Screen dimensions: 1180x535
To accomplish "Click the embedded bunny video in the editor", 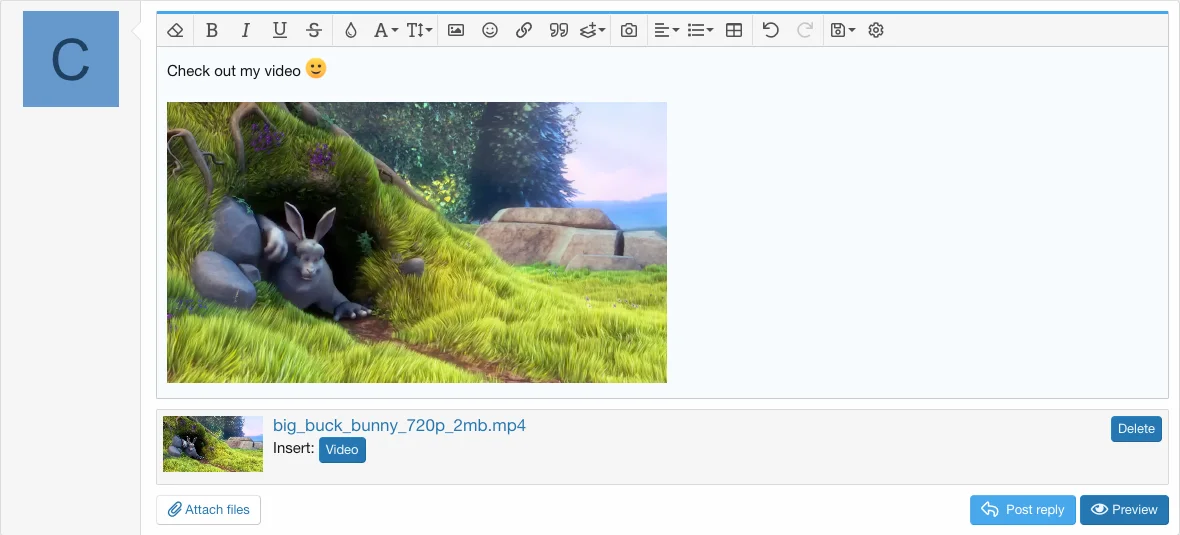I will click(417, 242).
